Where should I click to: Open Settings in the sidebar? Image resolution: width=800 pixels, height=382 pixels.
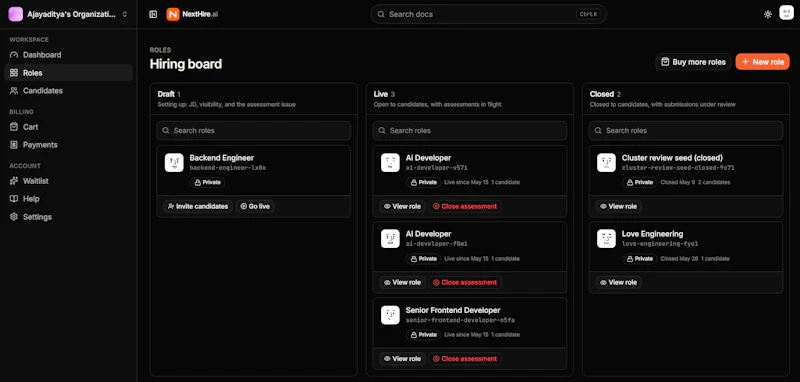(x=68, y=217)
